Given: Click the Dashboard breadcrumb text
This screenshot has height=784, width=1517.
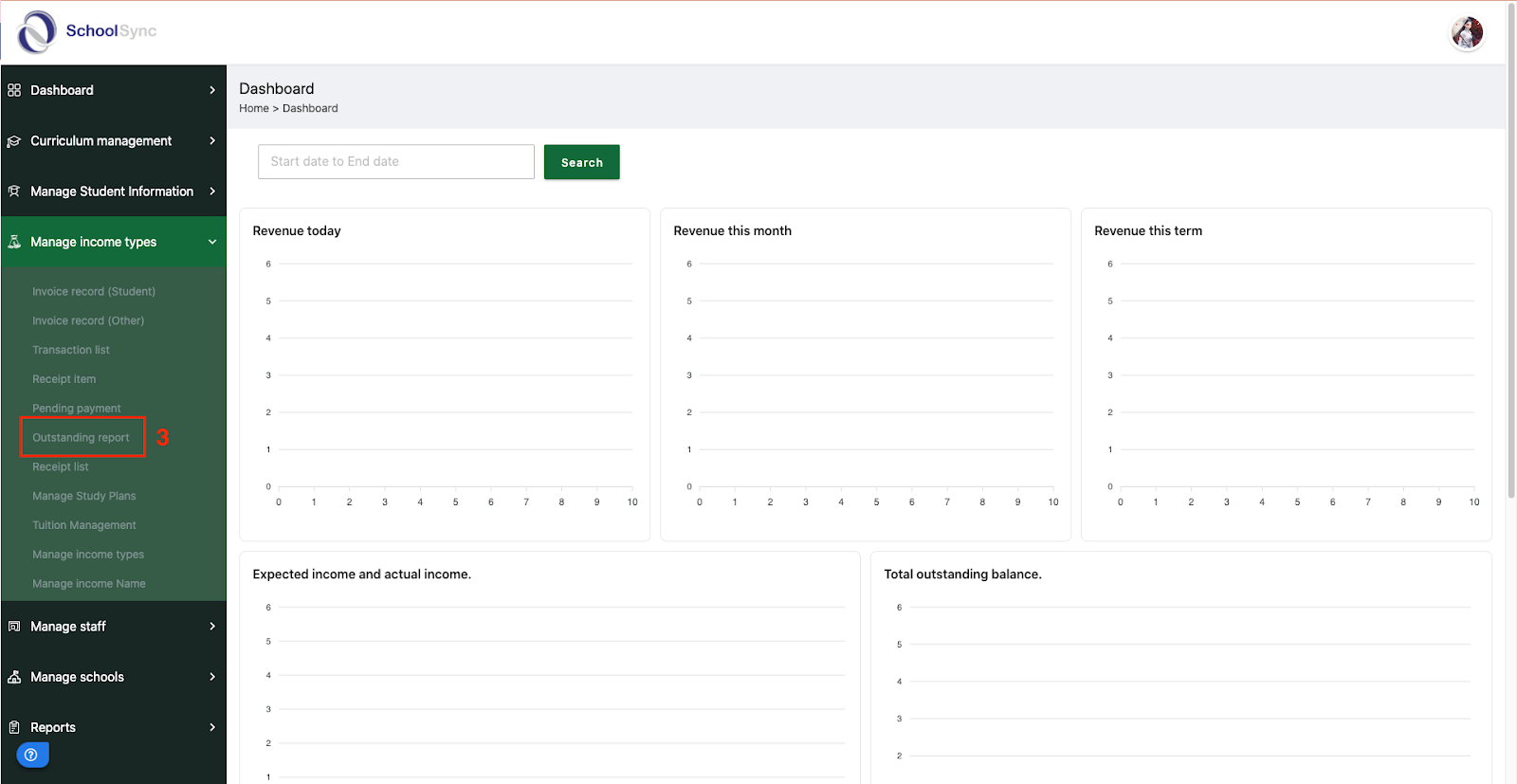Looking at the screenshot, I should (310, 108).
